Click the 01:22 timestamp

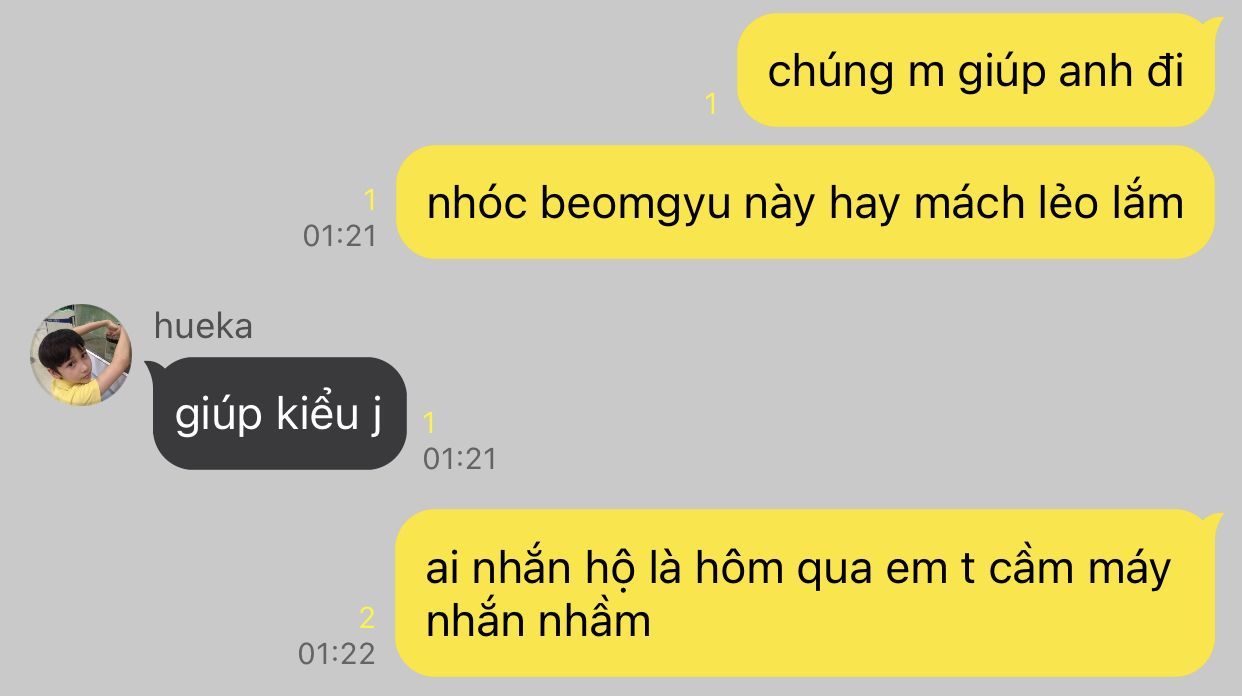pyautogui.click(x=337, y=654)
